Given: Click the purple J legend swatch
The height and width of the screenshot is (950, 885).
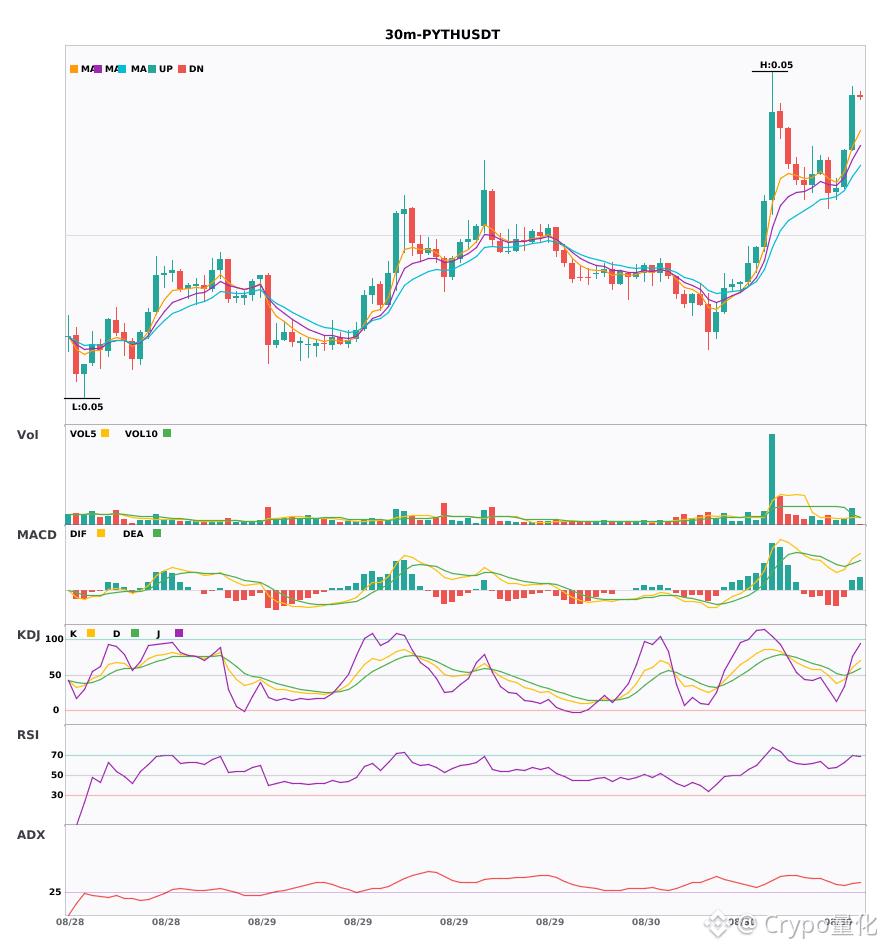Looking at the screenshot, I should (179, 633).
